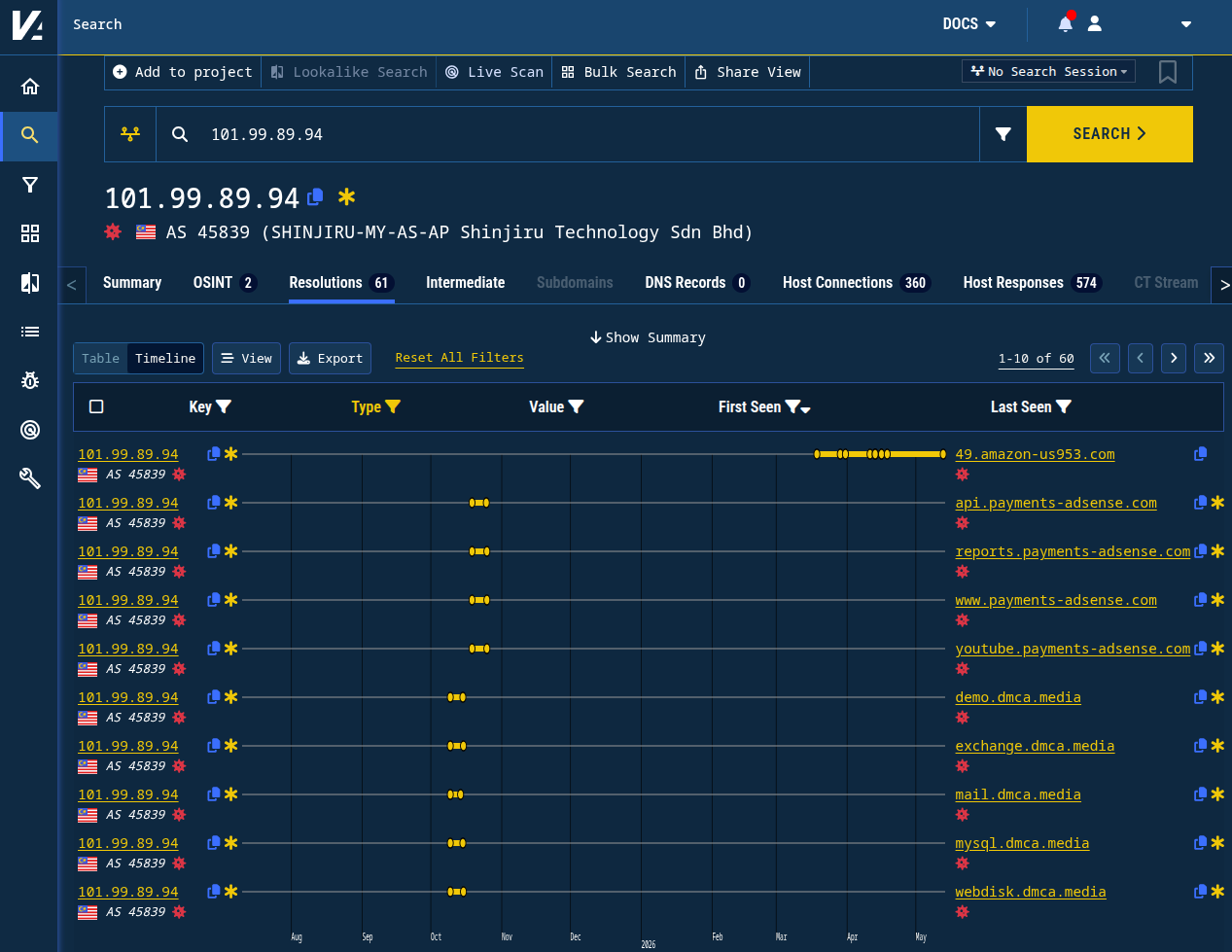Open search filter funnel next to SEARCH
Viewport: 1232px width, 952px height.
pyautogui.click(x=1003, y=134)
